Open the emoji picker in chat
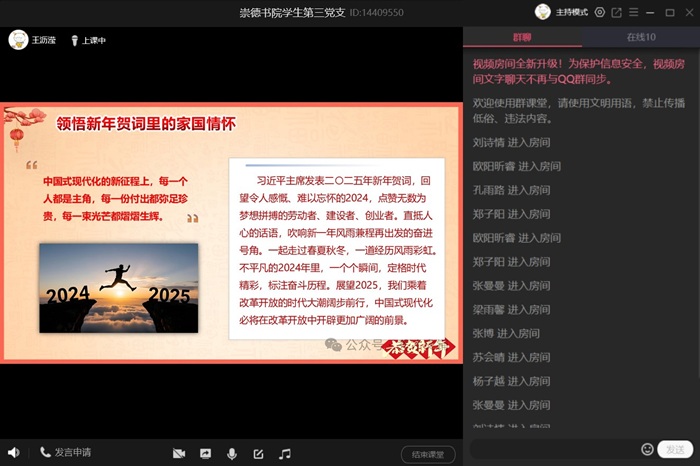The image size is (700, 466). click(x=647, y=449)
